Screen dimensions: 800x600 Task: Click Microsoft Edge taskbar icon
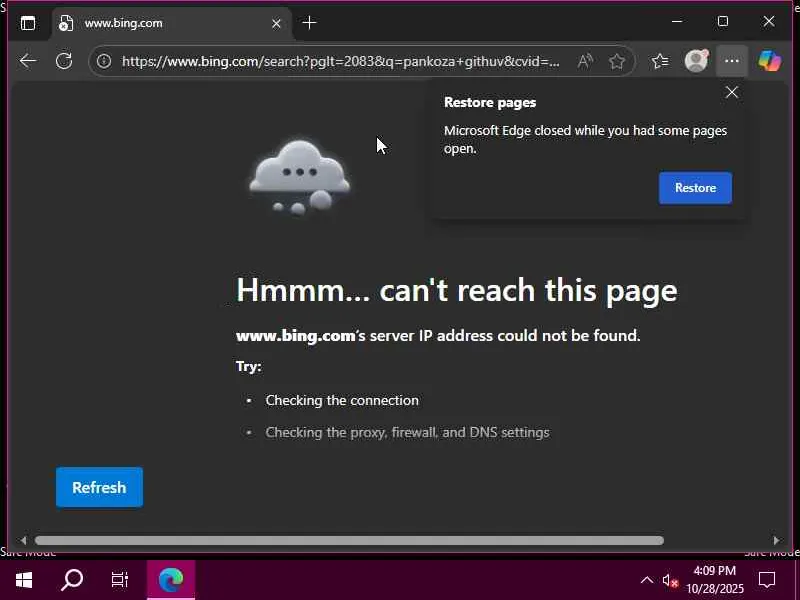click(171, 580)
